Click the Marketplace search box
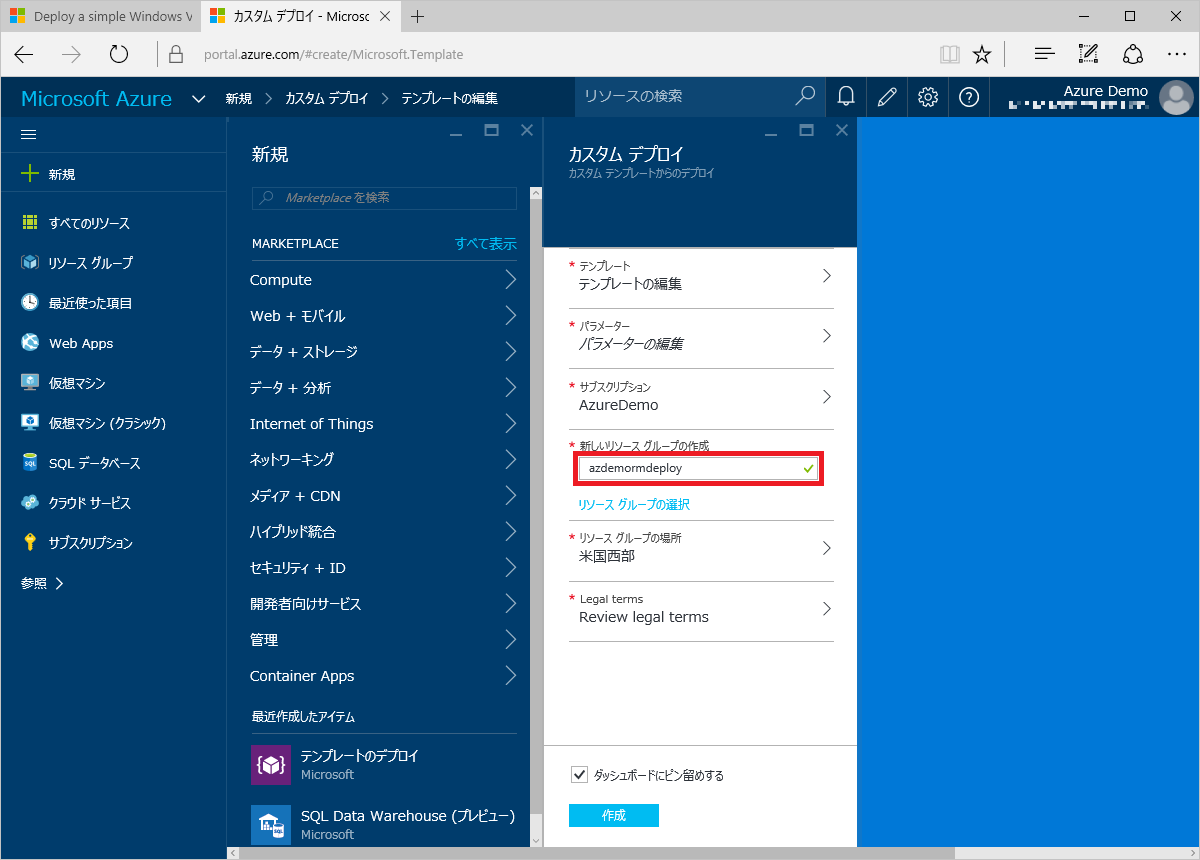Viewport: 1200px width, 860px height. [384, 198]
